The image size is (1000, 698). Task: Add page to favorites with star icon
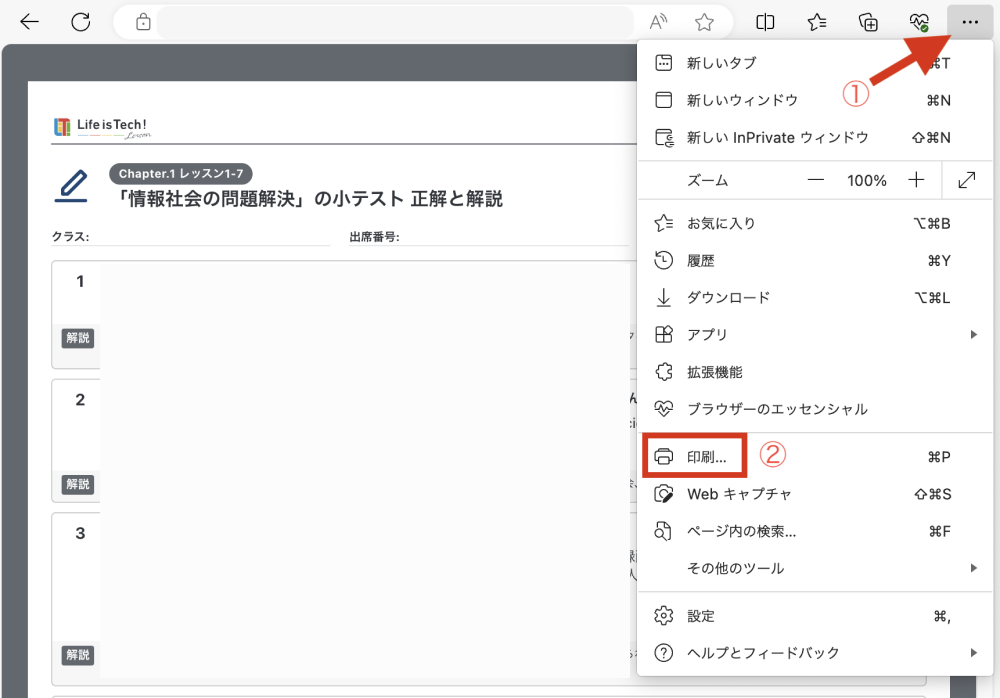click(x=704, y=22)
